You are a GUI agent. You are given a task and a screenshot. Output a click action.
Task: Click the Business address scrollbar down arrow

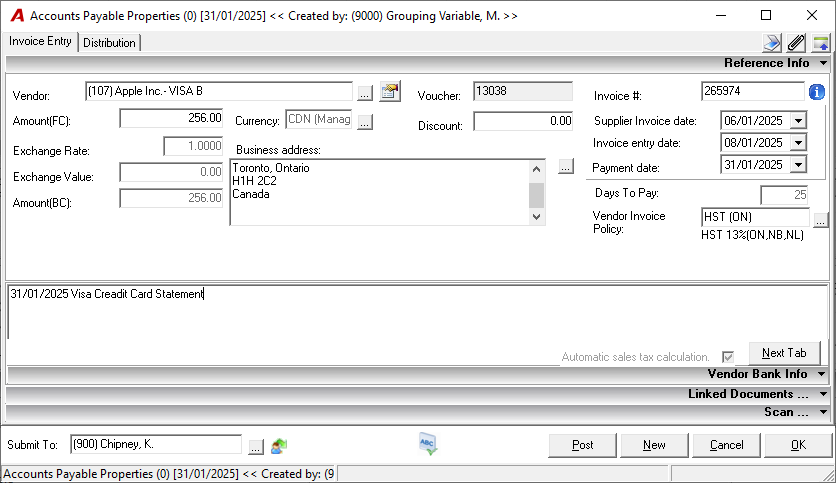(536, 216)
